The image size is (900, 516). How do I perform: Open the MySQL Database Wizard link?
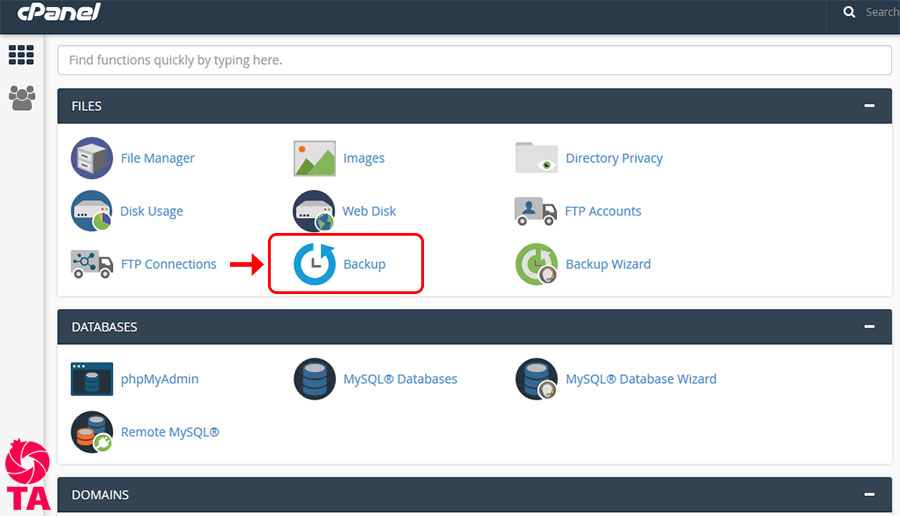pos(640,379)
